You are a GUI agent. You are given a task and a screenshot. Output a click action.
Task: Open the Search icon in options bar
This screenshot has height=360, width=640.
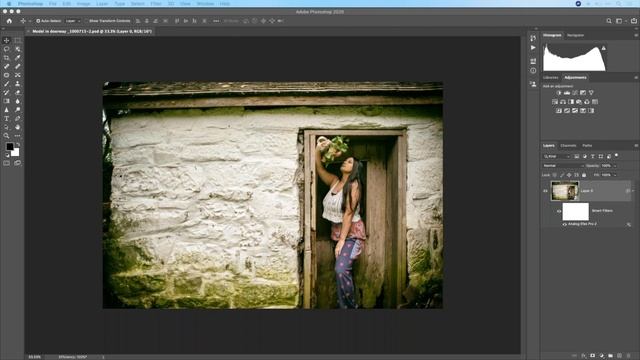click(609, 21)
